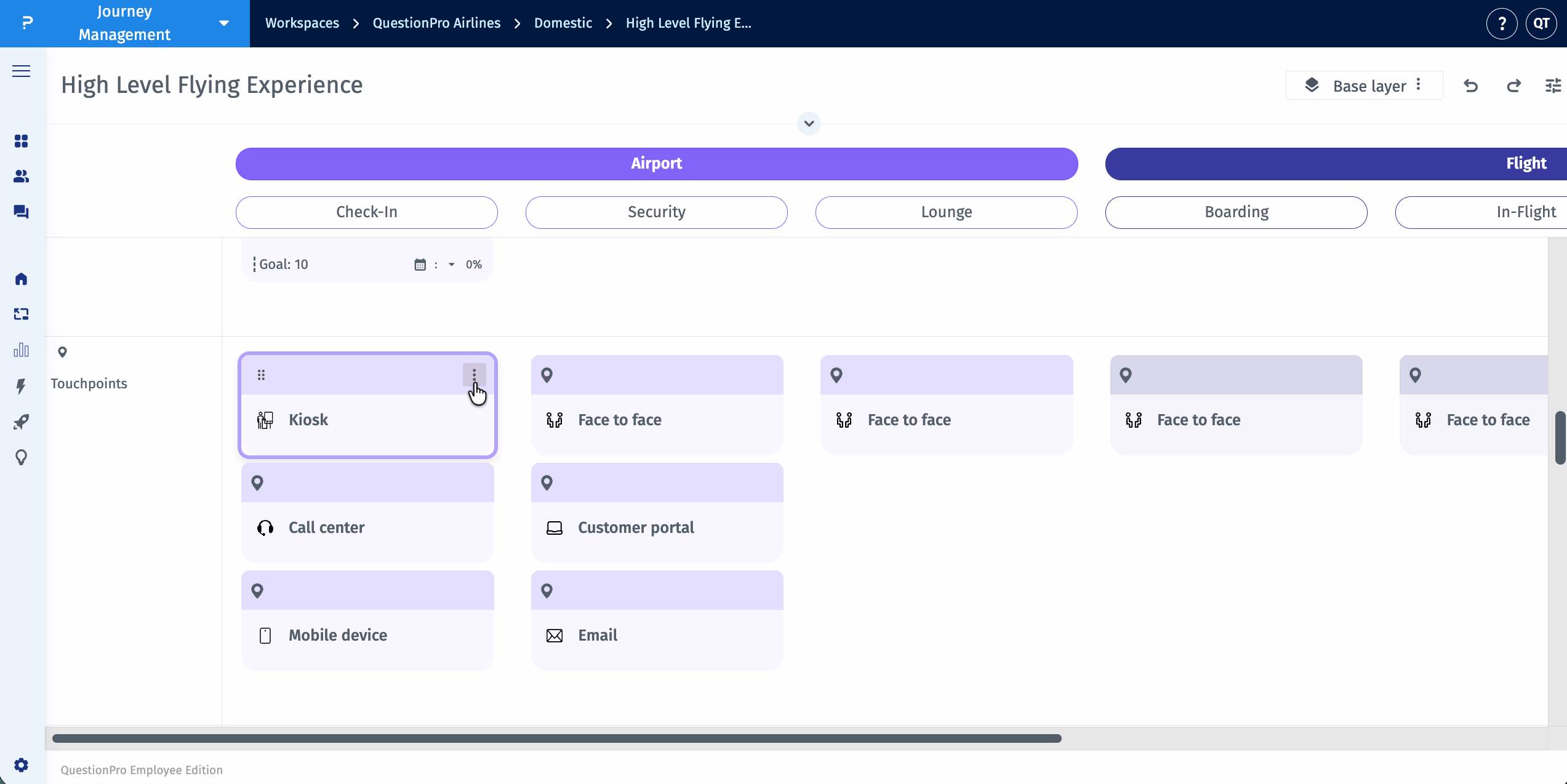The image size is (1567, 784).
Task: Open the Kiosk card three-dot menu
Action: [473, 374]
